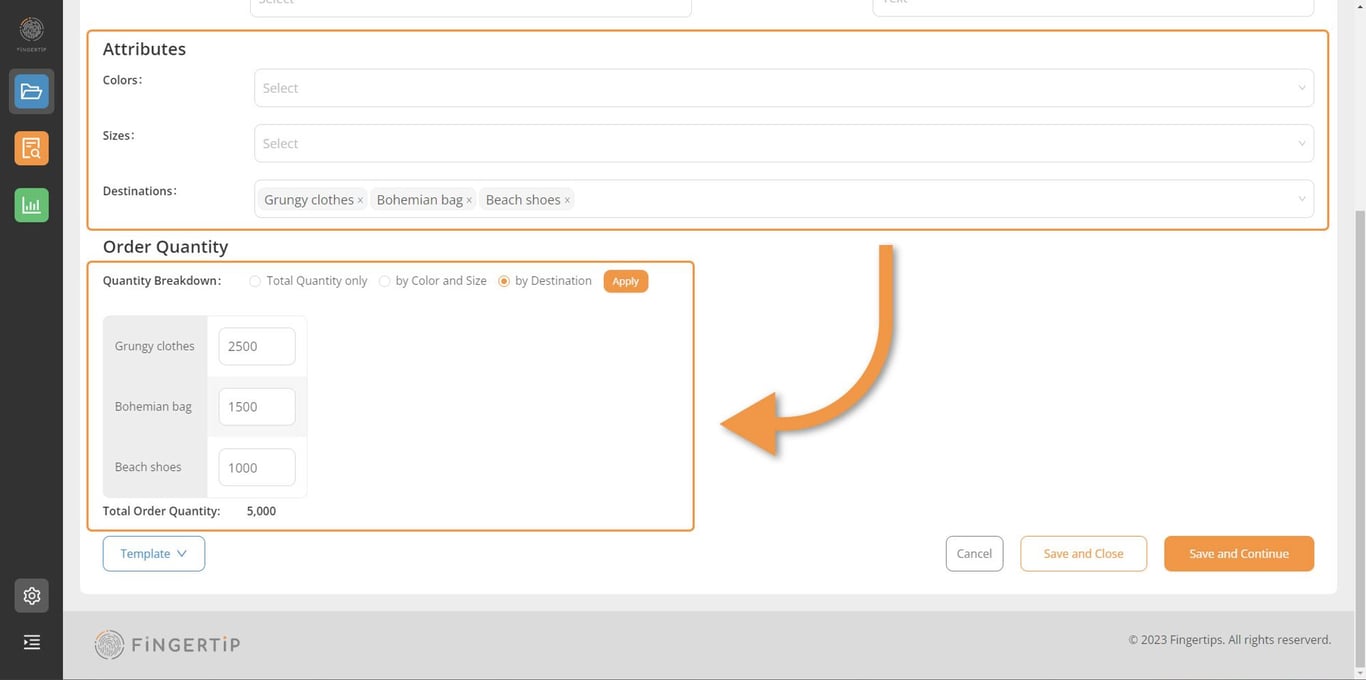Click the Bohemian bag tag text
This screenshot has width=1366, height=680.
coord(419,200)
